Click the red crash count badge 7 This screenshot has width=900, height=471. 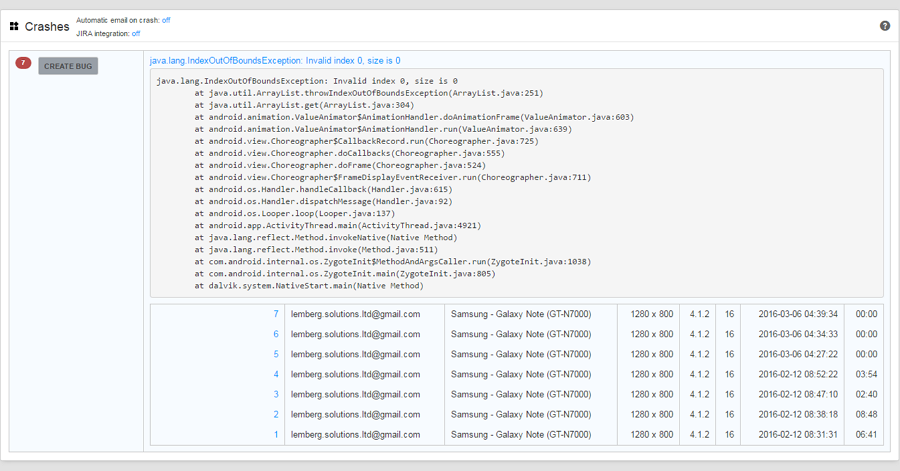click(23, 63)
